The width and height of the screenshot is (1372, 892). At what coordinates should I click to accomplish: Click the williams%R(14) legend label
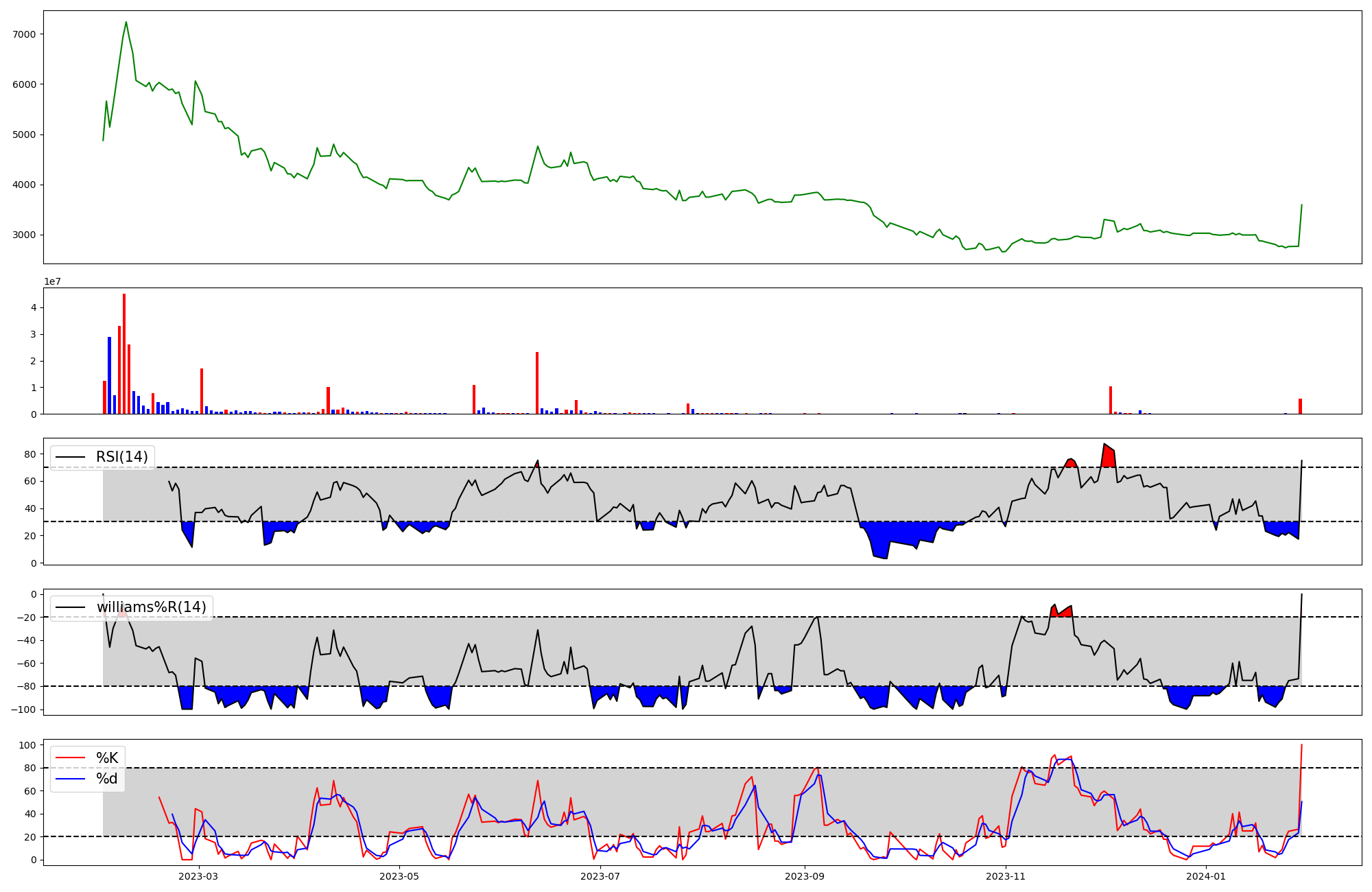[x=151, y=607]
